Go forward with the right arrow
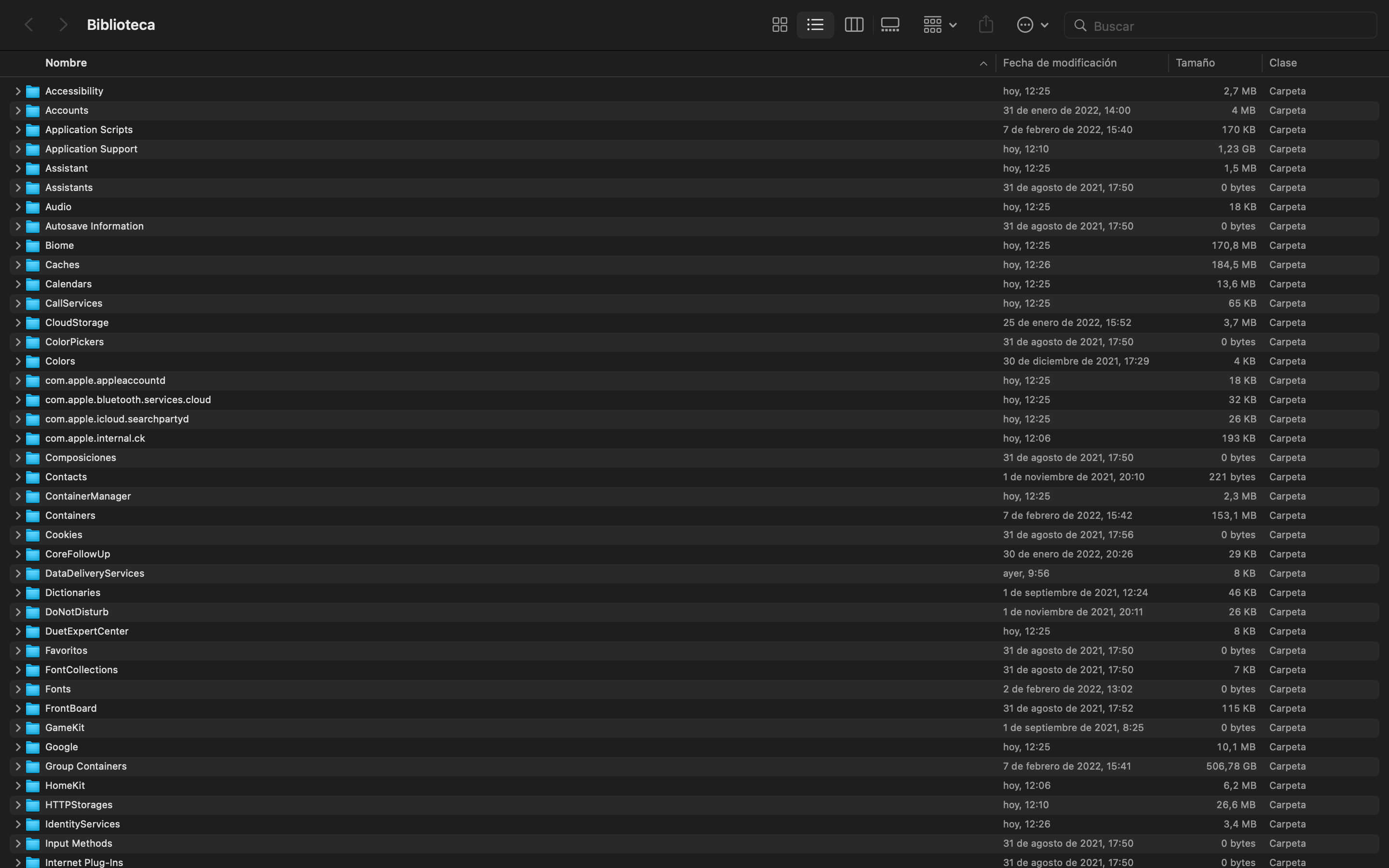1389x868 pixels. 63,25
